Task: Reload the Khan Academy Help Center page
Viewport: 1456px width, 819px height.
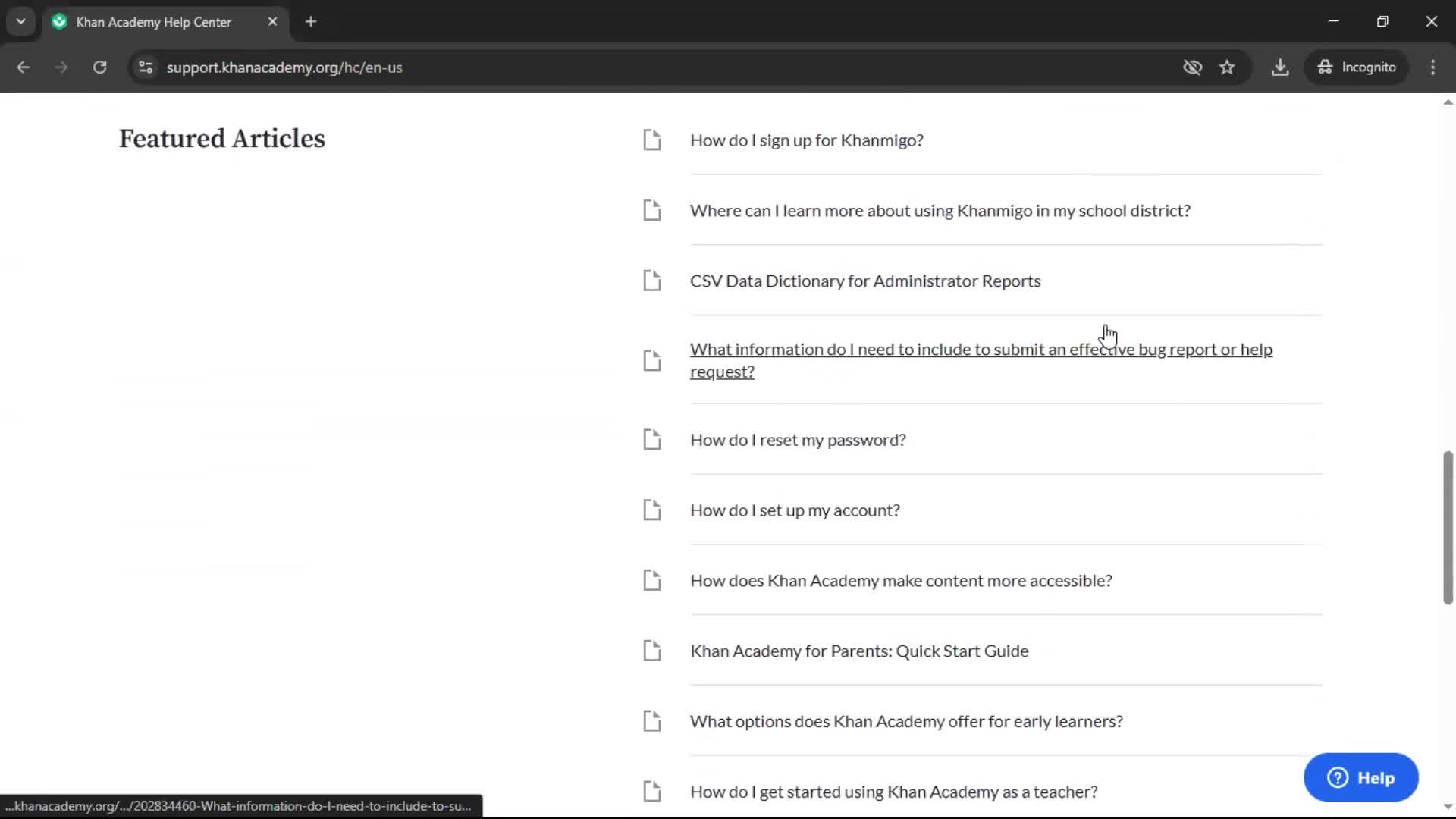Action: (x=99, y=67)
